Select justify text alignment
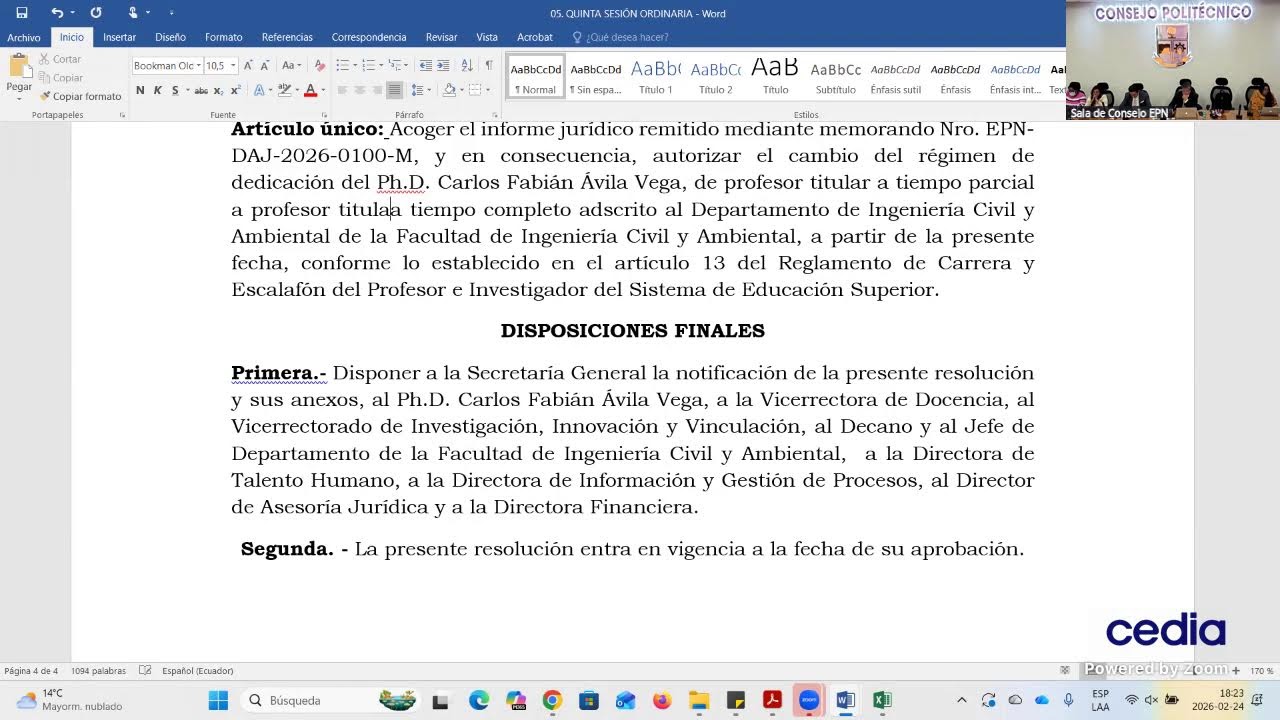 [394, 90]
